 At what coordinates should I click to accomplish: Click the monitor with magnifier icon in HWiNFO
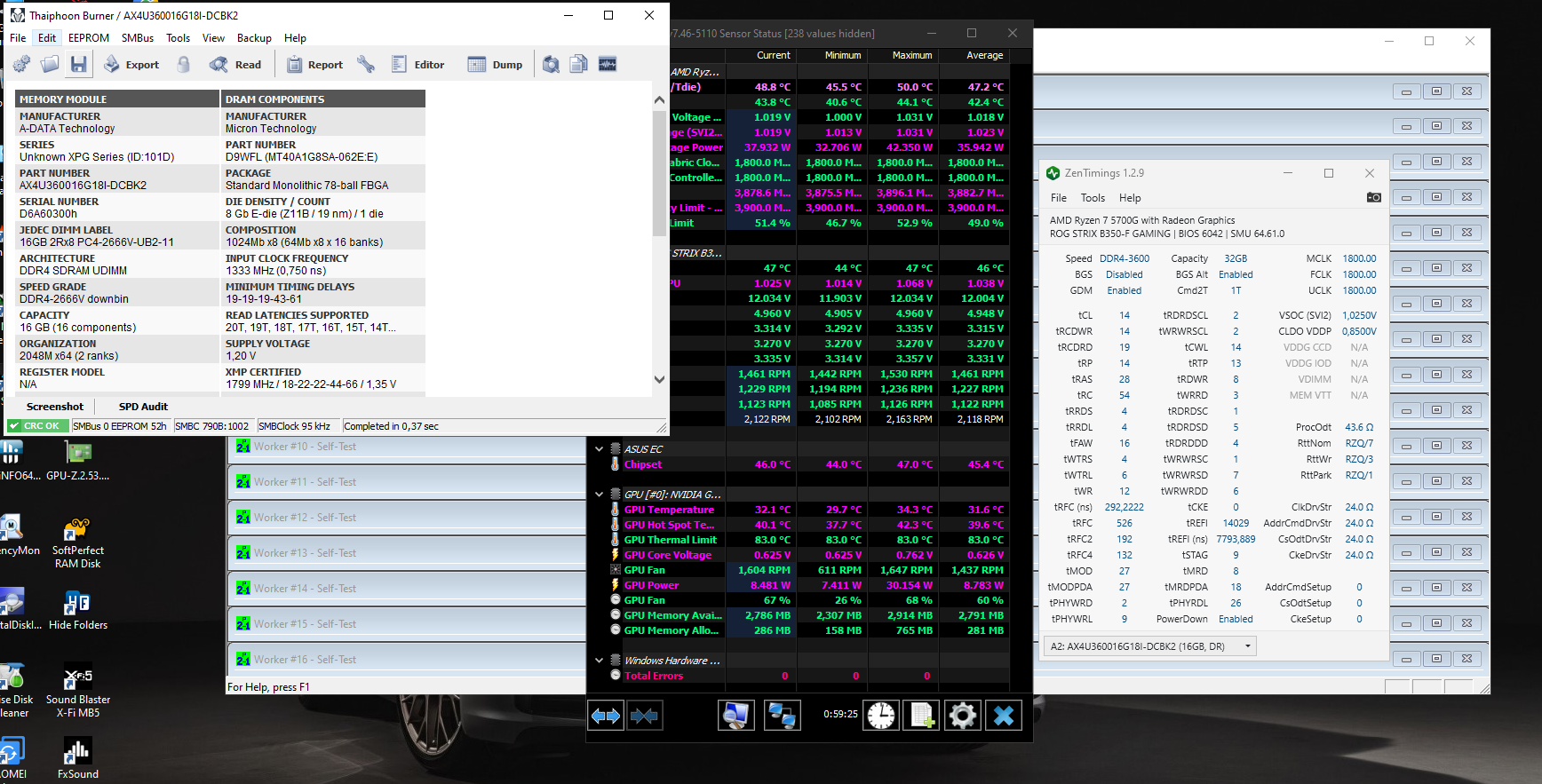(x=736, y=716)
